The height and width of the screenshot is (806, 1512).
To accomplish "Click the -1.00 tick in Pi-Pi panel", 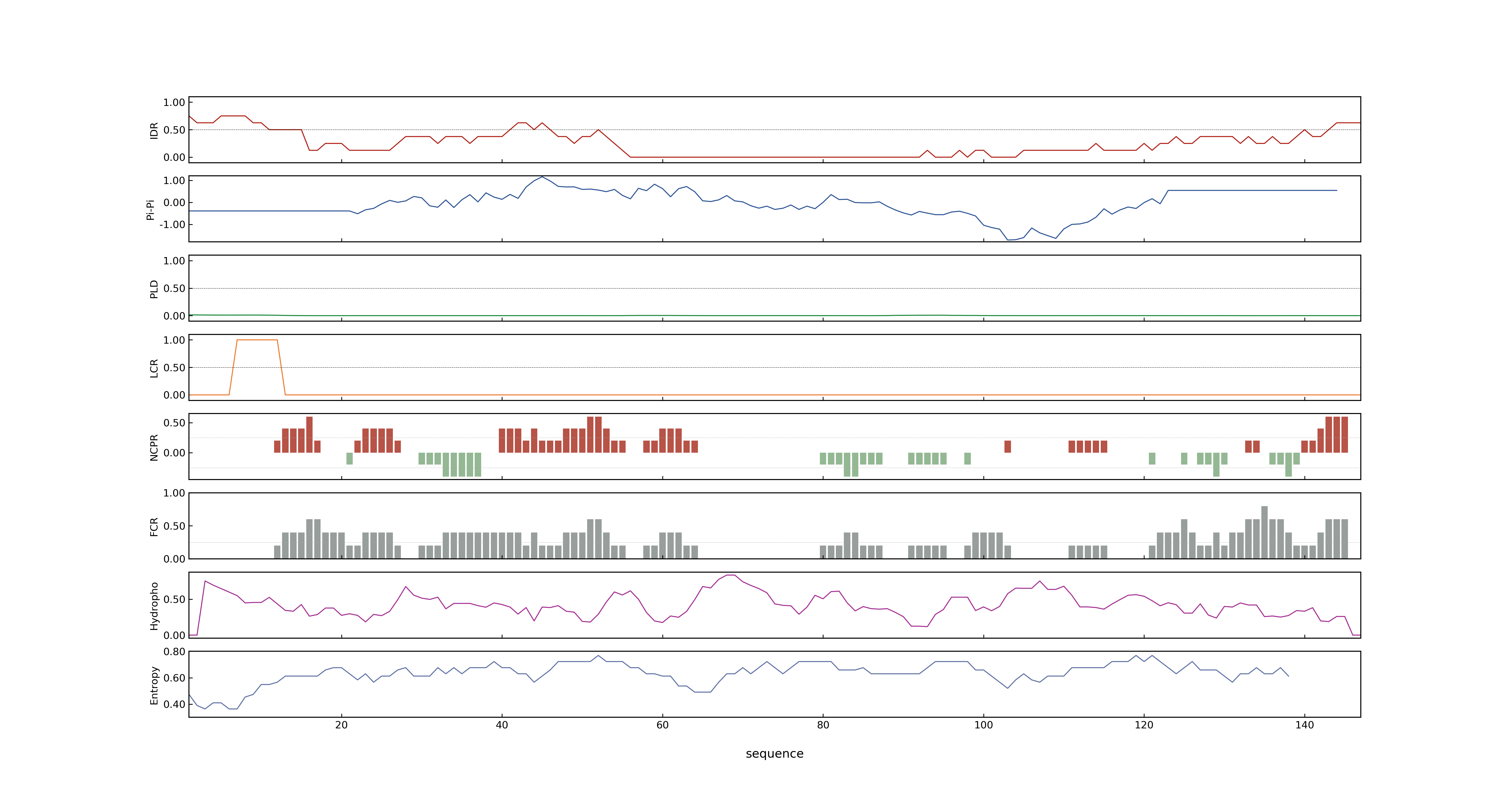I will [172, 225].
